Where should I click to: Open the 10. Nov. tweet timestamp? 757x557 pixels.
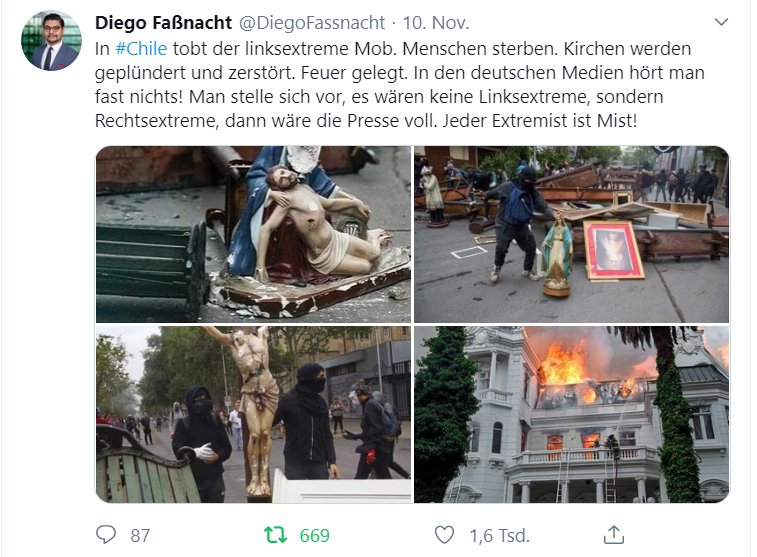(436, 23)
